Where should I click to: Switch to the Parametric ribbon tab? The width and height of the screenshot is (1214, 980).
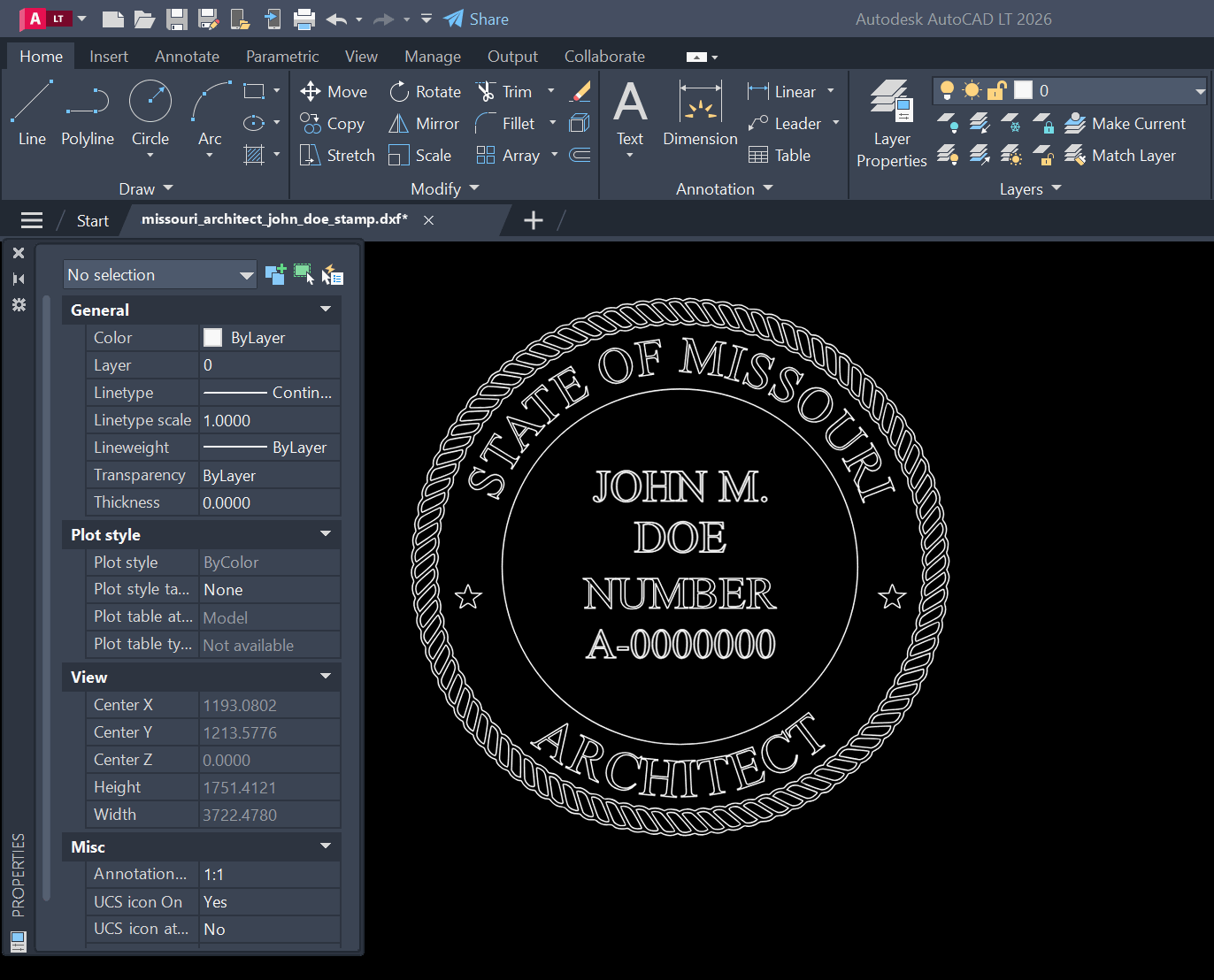282,56
